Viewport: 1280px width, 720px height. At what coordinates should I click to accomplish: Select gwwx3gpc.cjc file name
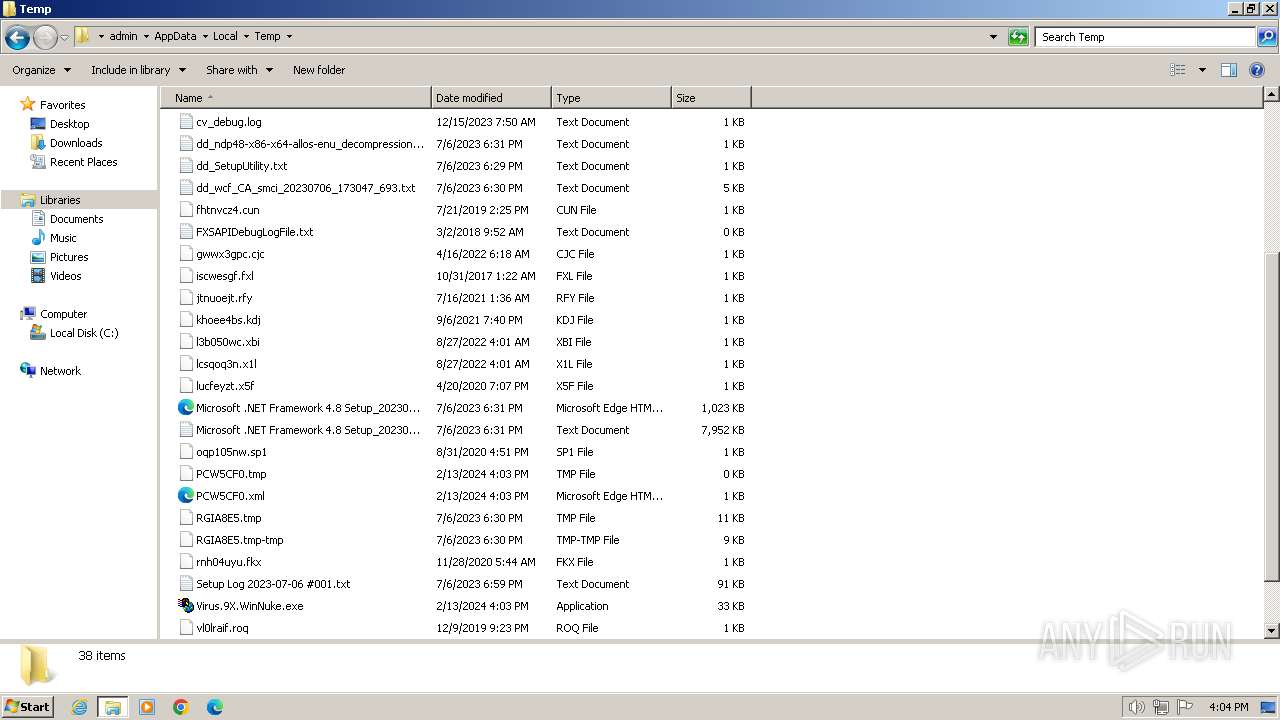point(230,254)
